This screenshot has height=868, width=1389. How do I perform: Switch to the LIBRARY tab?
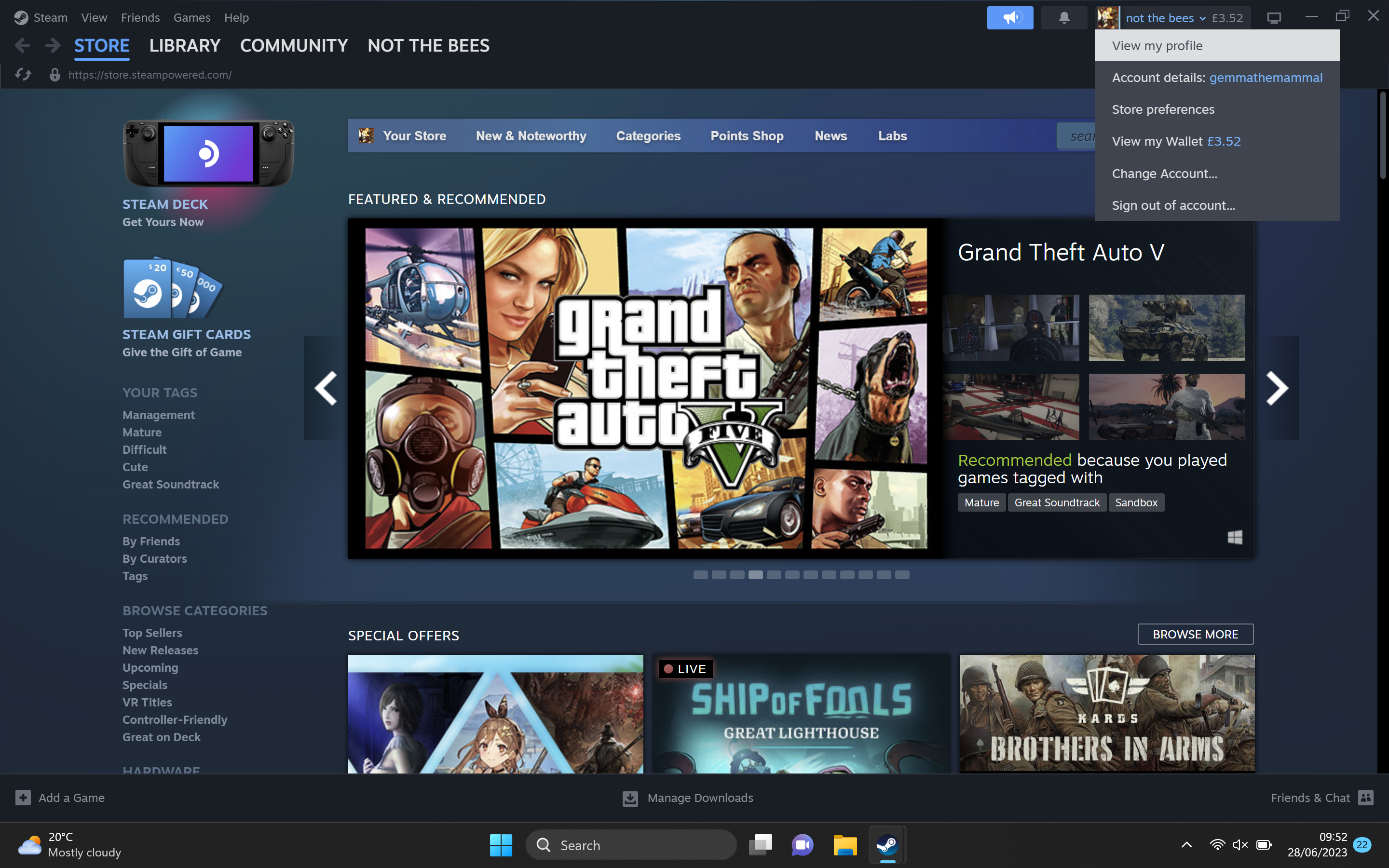pyautogui.click(x=185, y=45)
